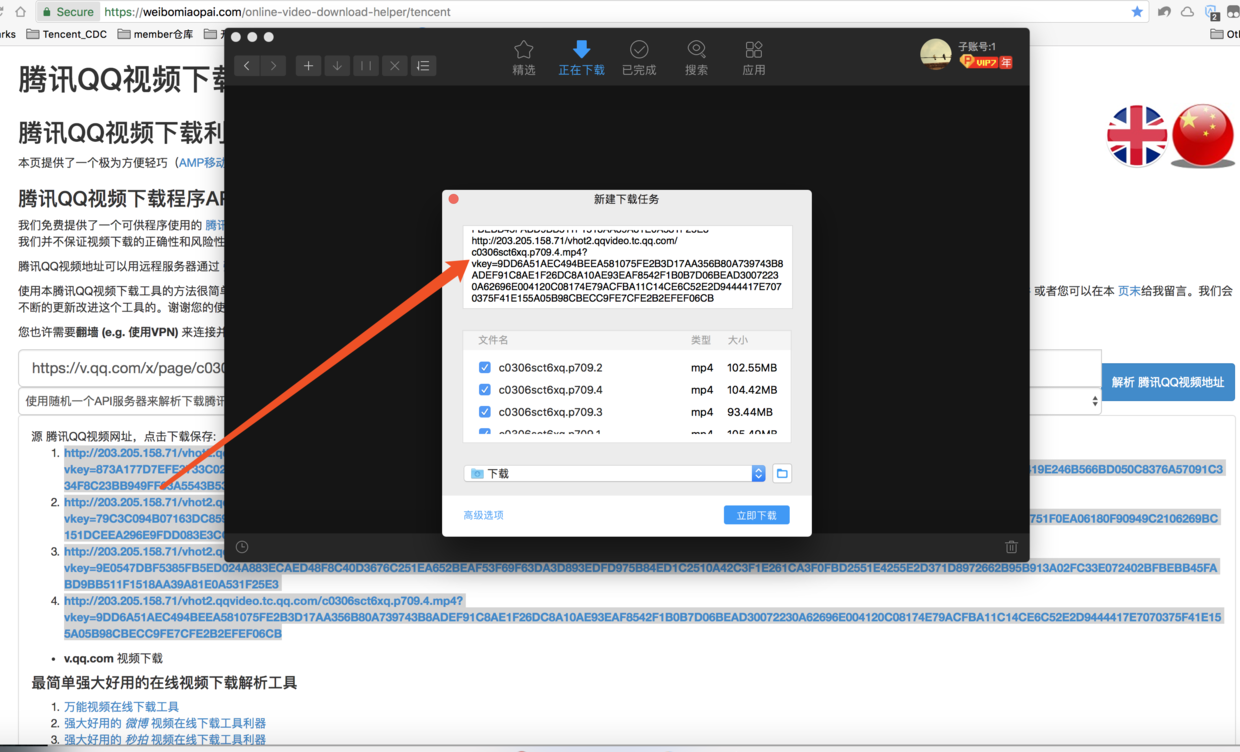1240x752 pixels.
Task: Select the 104.42MB size cell
Action: (x=752, y=390)
